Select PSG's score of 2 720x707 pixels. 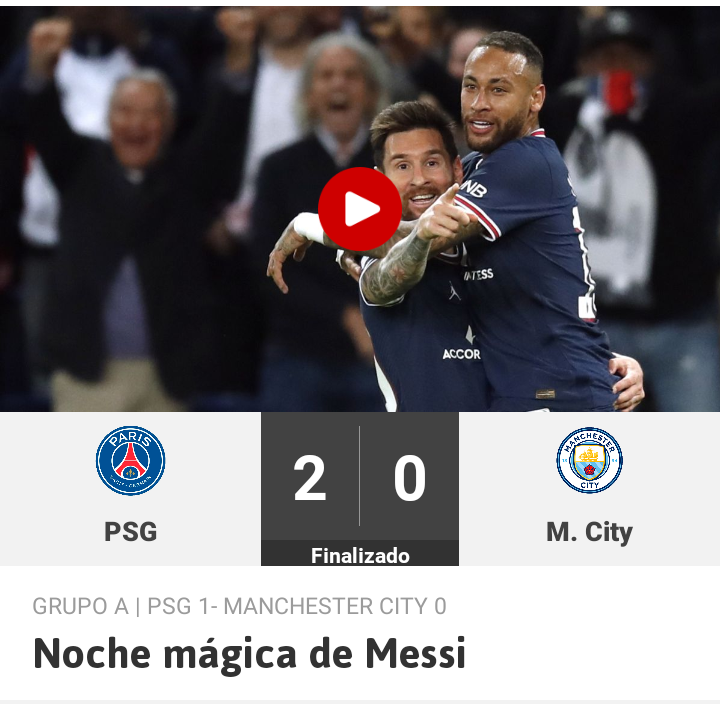[x=310, y=478]
